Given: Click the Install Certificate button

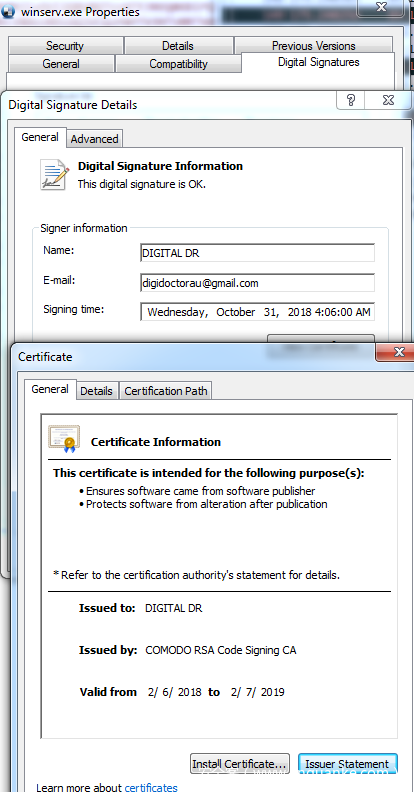Looking at the screenshot, I should click(240, 764).
